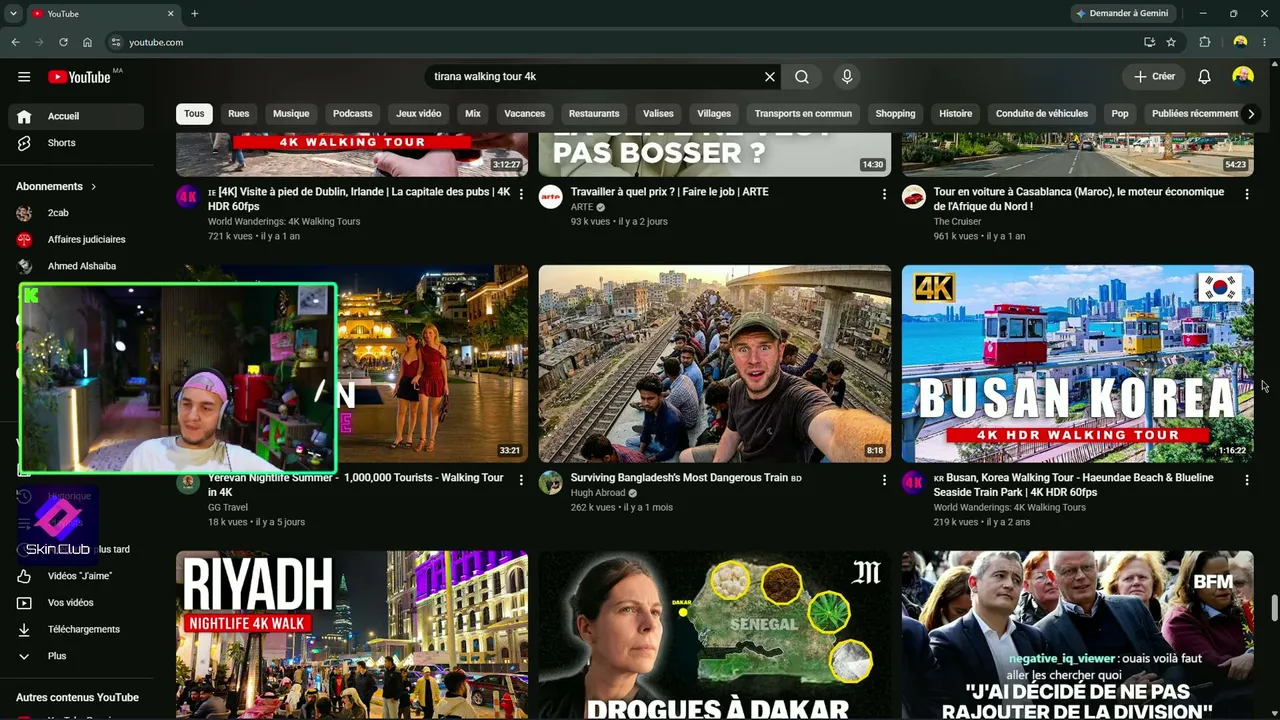1280x720 pixels.
Task: Open the Chrome three-dot menu
Action: coord(1266,42)
